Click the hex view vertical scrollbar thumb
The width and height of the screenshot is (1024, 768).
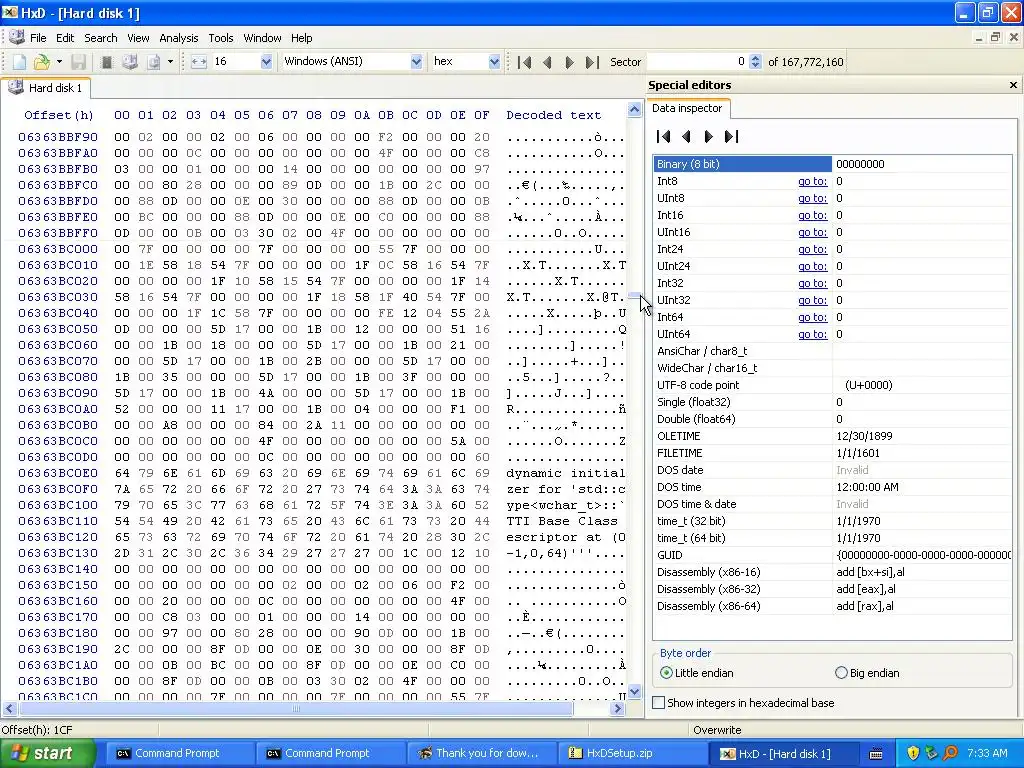click(x=634, y=296)
